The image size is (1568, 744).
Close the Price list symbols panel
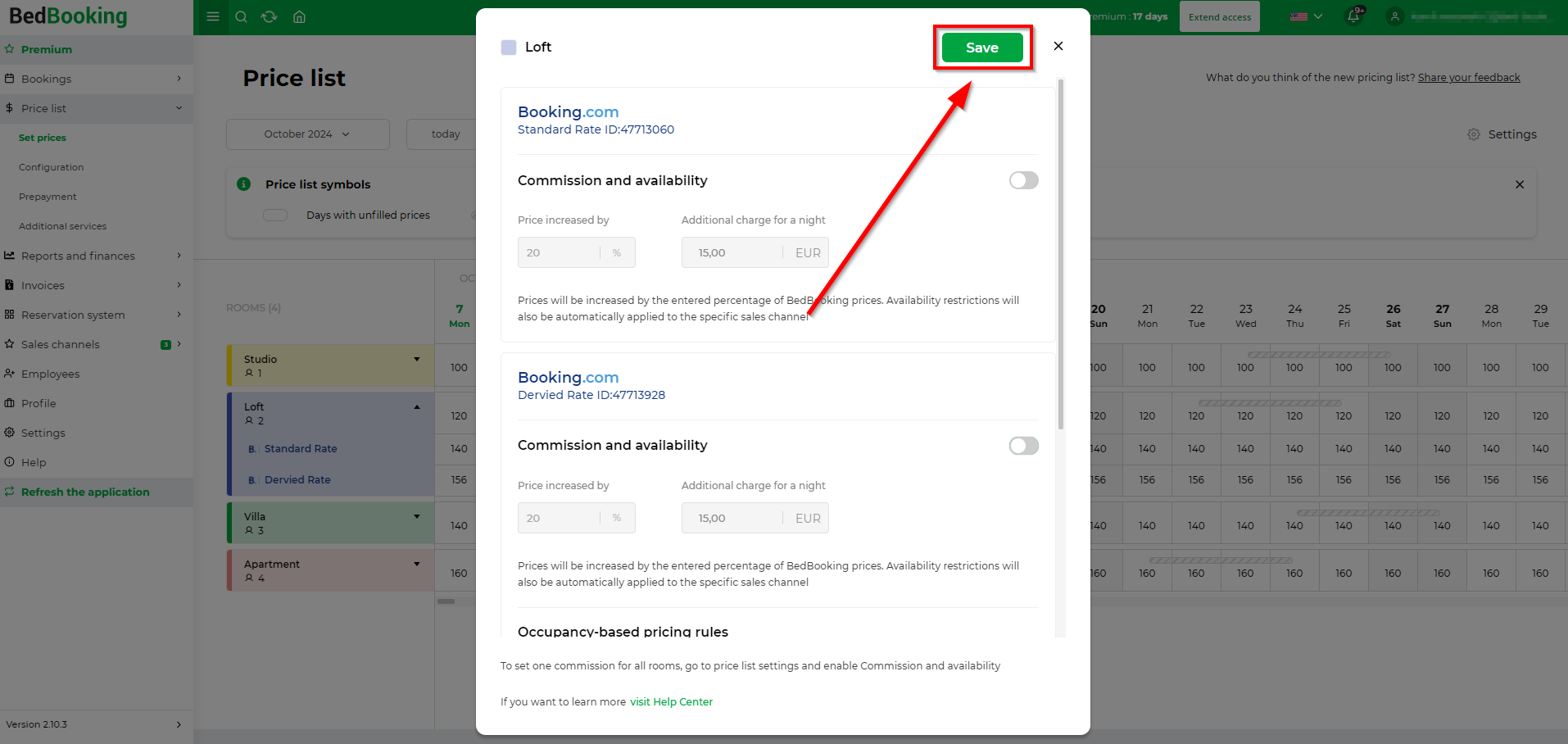click(1520, 184)
